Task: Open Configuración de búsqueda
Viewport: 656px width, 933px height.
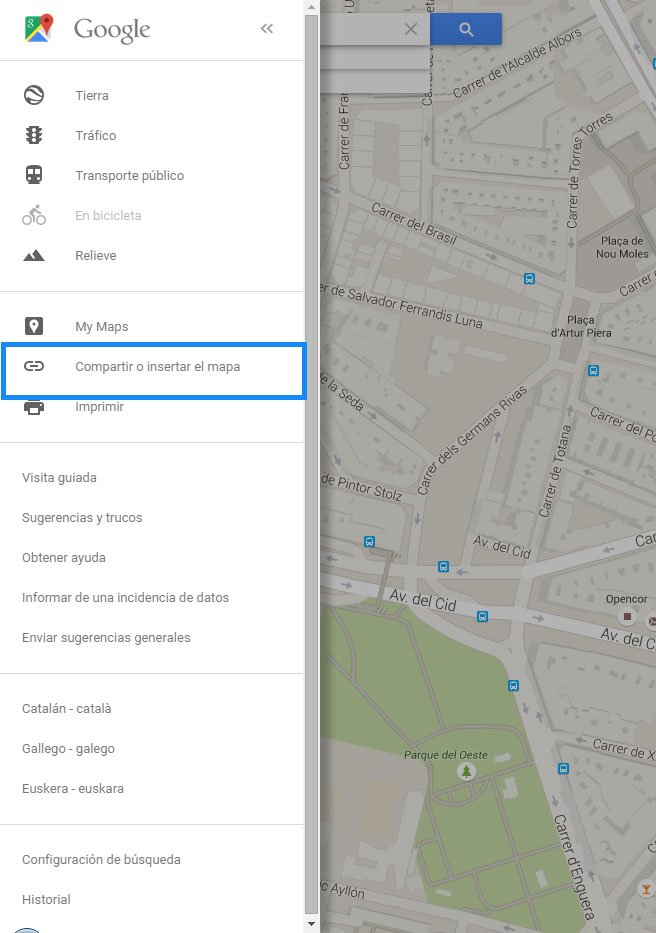Action: 101,860
